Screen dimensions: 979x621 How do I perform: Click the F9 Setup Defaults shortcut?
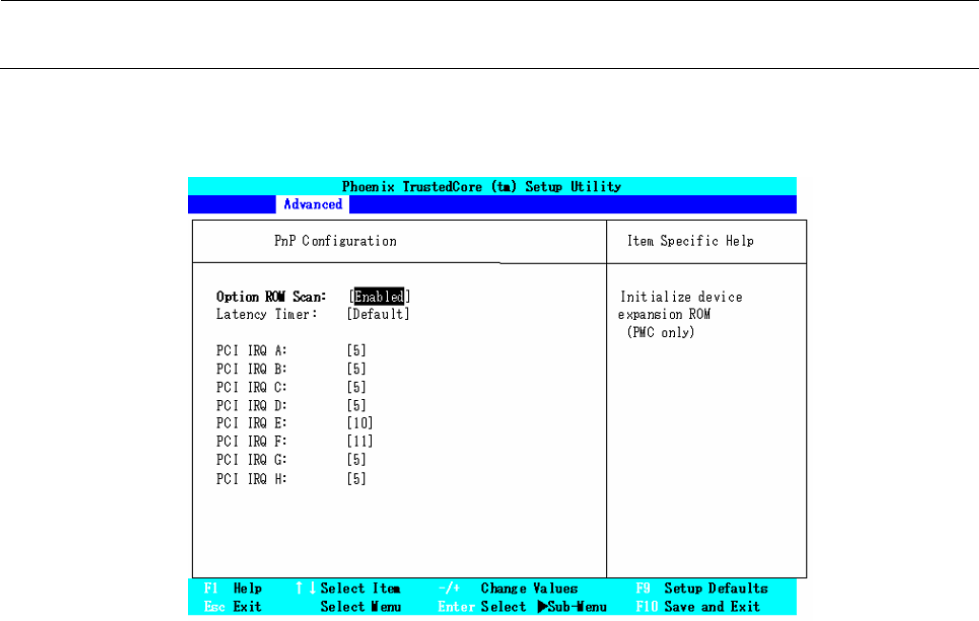coord(702,589)
